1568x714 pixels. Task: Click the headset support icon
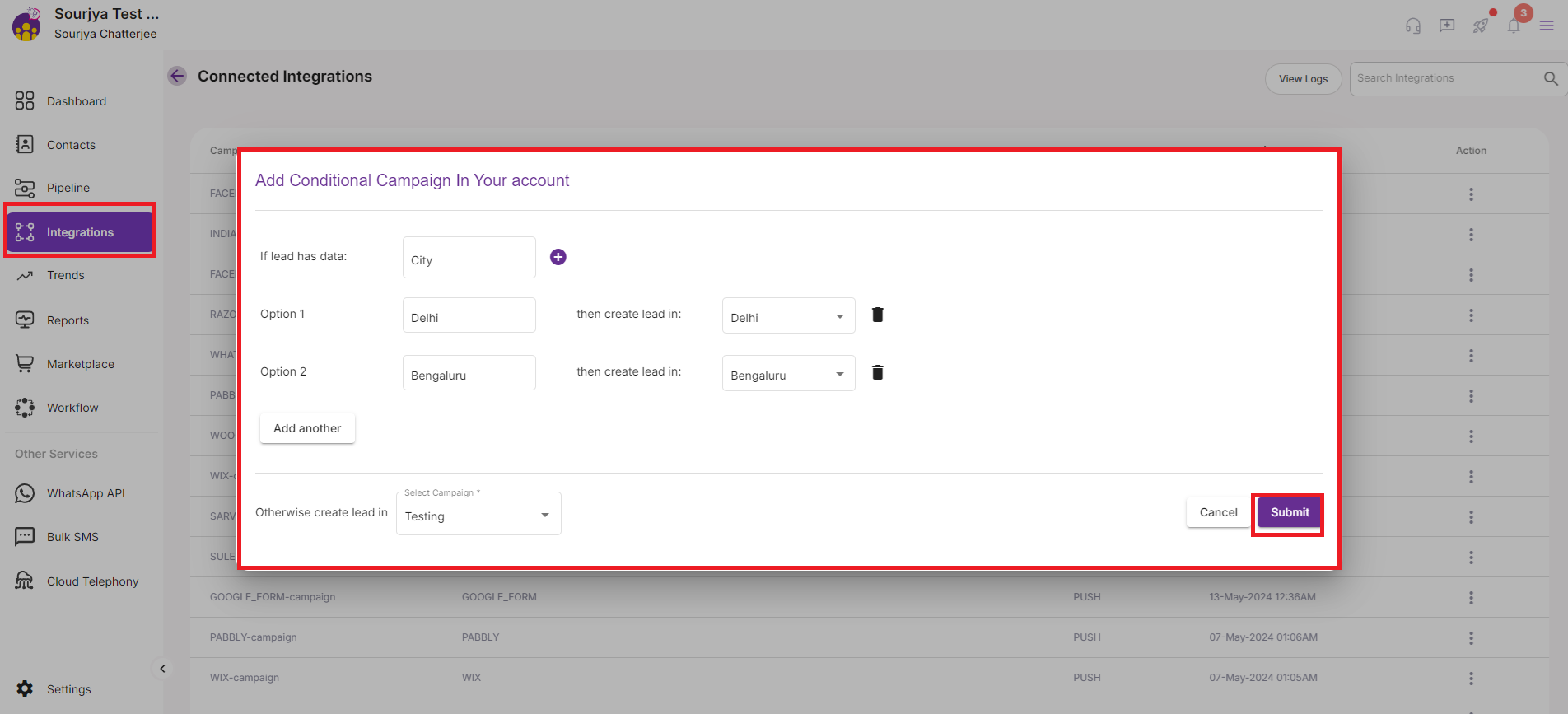(1413, 26)
